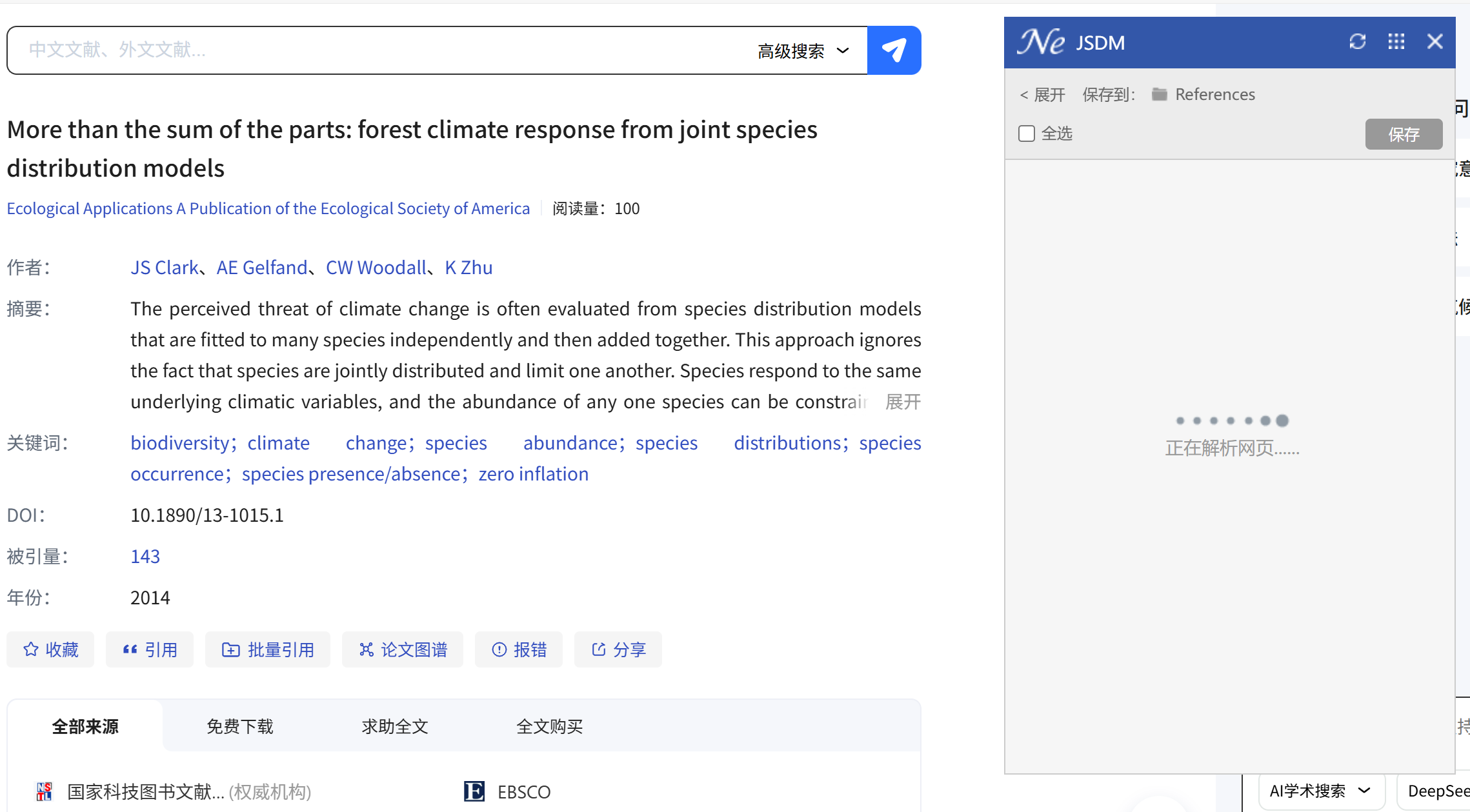The height and width of the screenshot is (812, 1470).
Task: Expand the abstract with 展开
Action: [903, 402]
